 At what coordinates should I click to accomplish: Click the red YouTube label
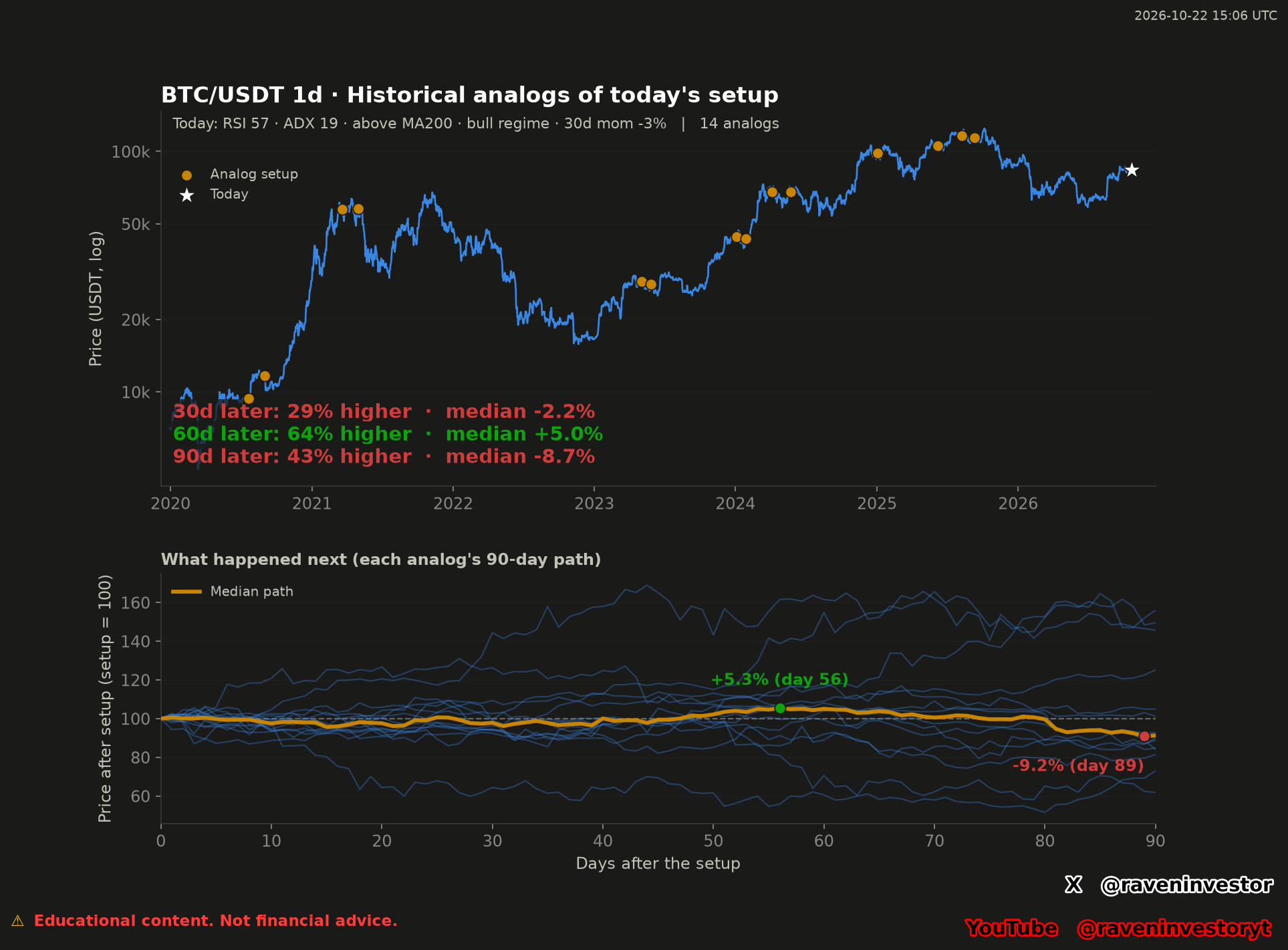[1012, 929]
